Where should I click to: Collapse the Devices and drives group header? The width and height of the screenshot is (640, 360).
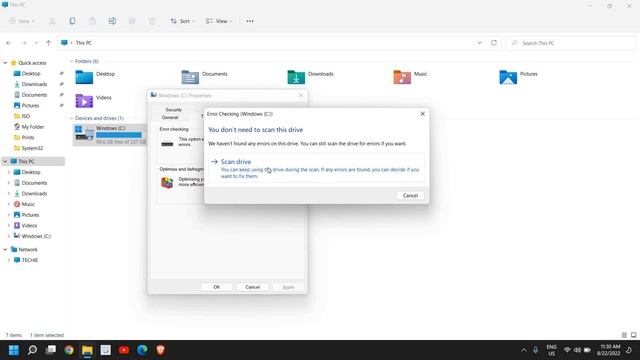click(x=71, y=118)
